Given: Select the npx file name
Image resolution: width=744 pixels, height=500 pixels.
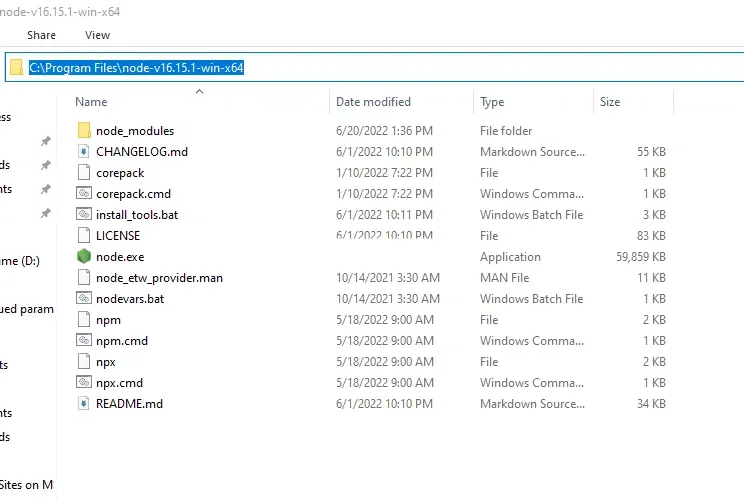Looking at the screenshot, I should click(x=106, y=362).
